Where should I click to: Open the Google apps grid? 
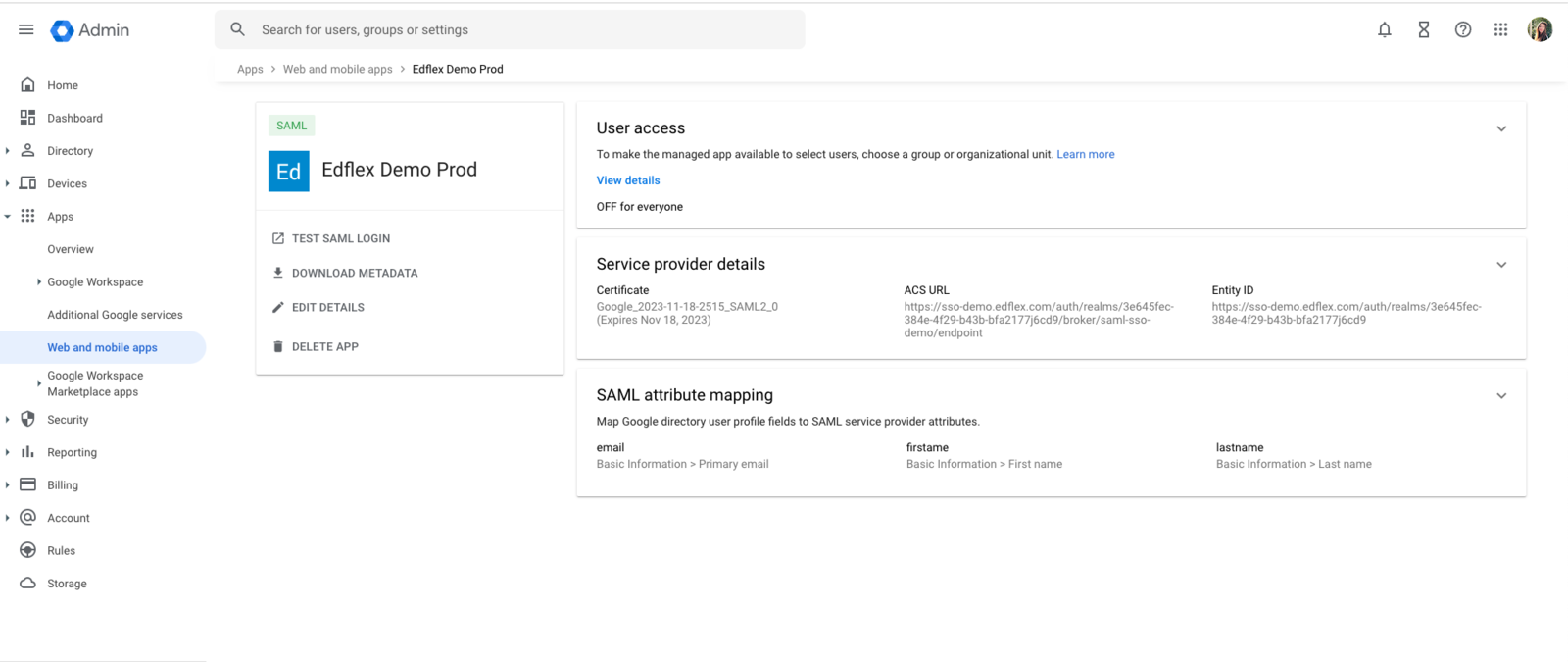[x=1500, y=30]
